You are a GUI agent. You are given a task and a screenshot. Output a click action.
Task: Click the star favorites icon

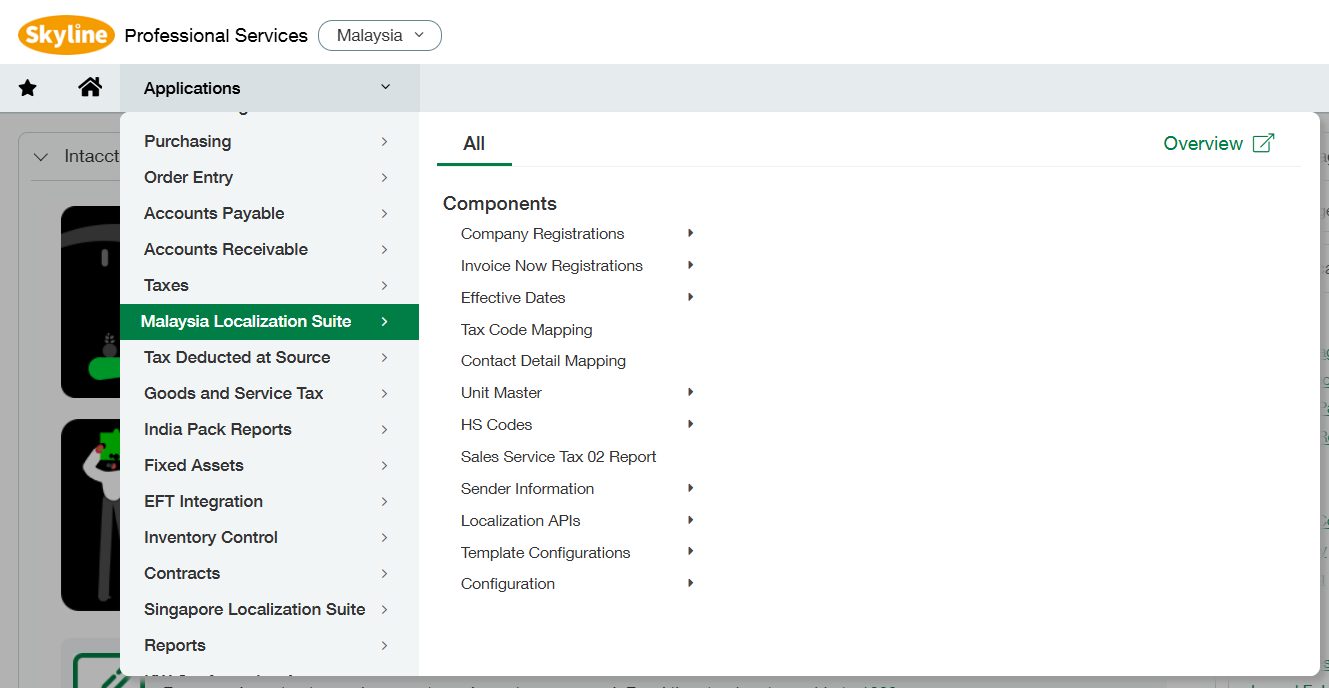pyautogui.click(x=27, y=87)
